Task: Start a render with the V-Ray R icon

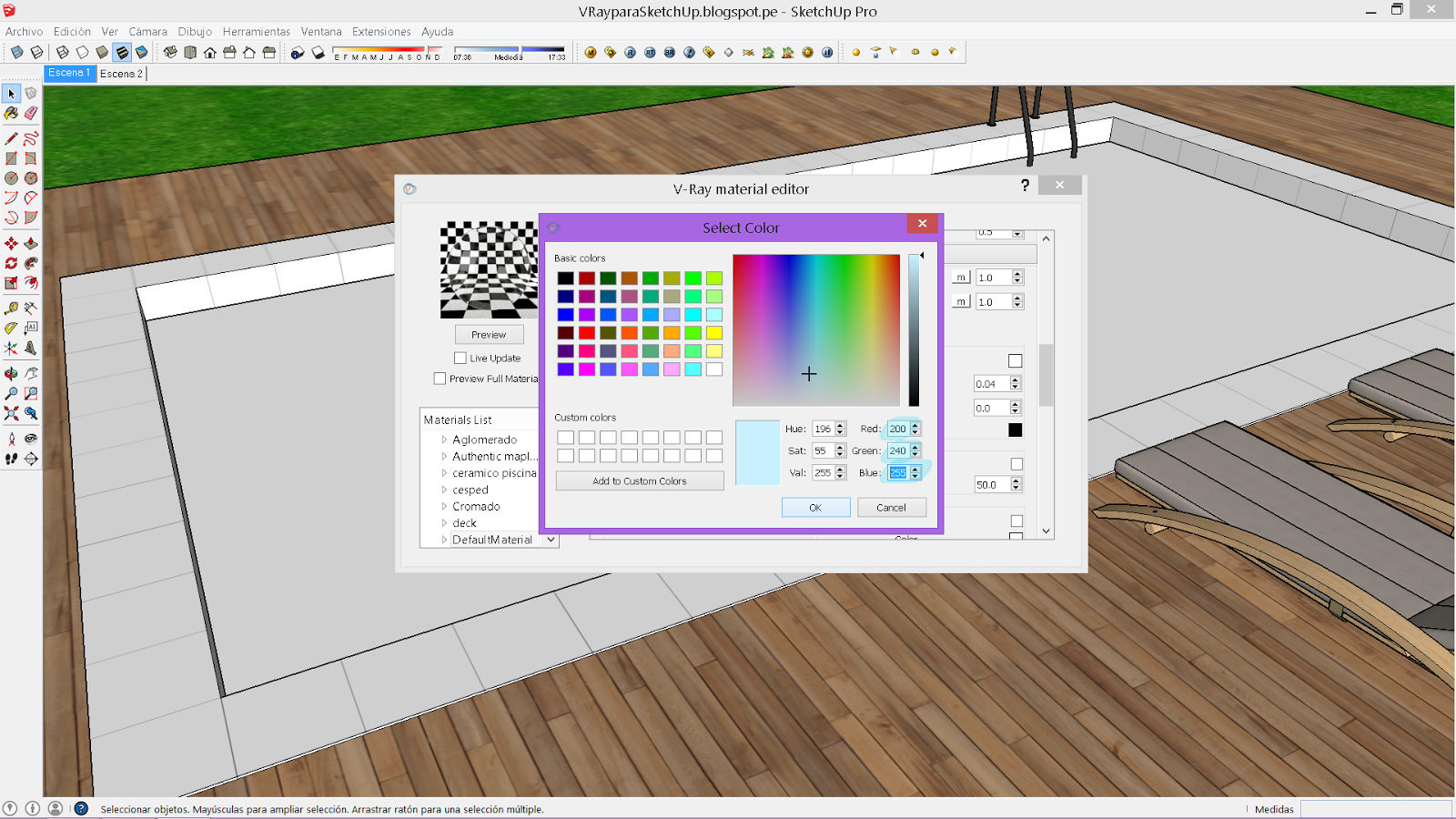Action: 629,52
